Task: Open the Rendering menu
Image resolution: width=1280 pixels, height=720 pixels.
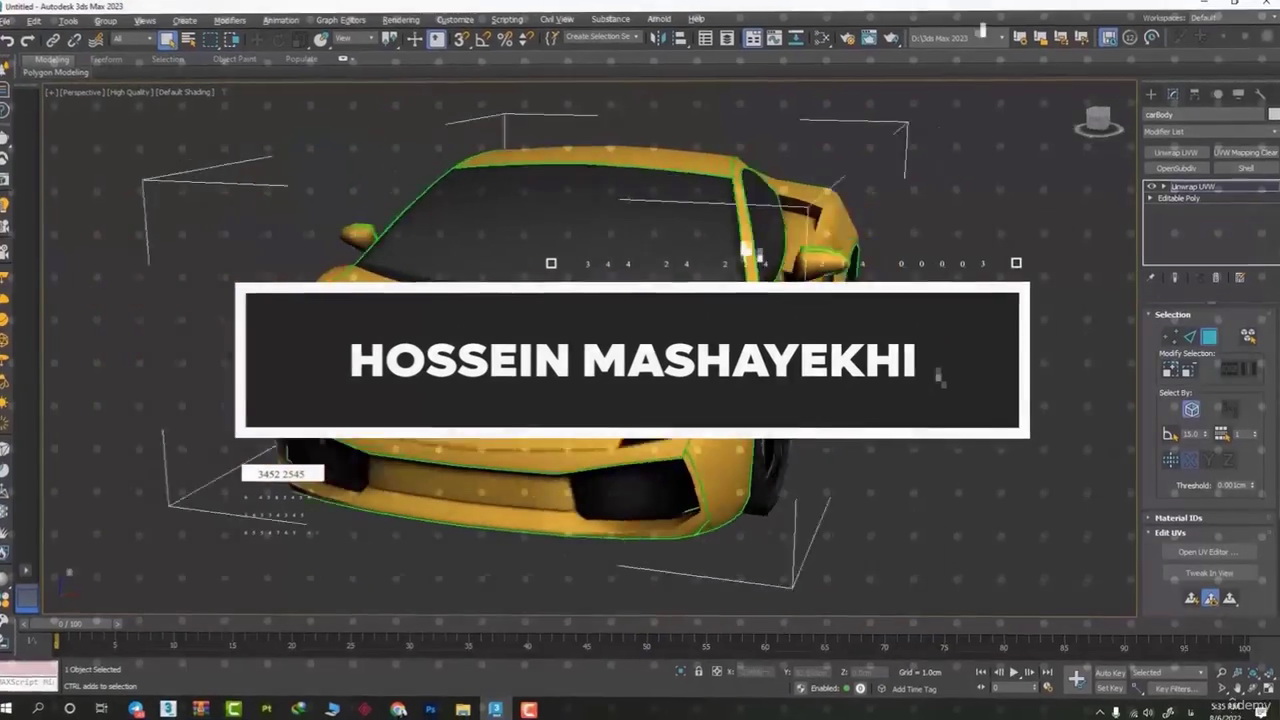Action: [x=400, y=20]
